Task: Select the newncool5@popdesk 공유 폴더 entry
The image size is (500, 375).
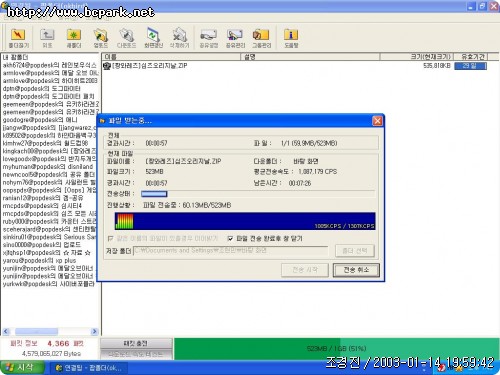Action: (x=49, y=175)
